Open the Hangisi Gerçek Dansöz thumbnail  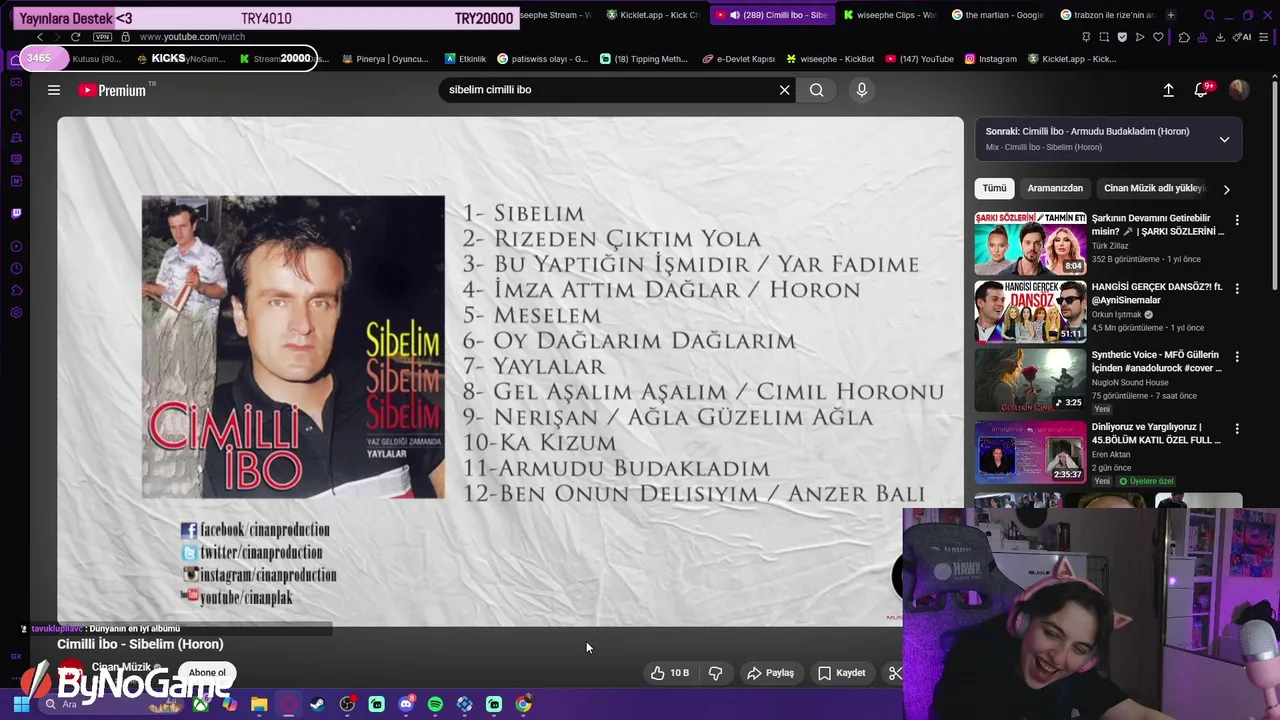[x=1030, y=312]
